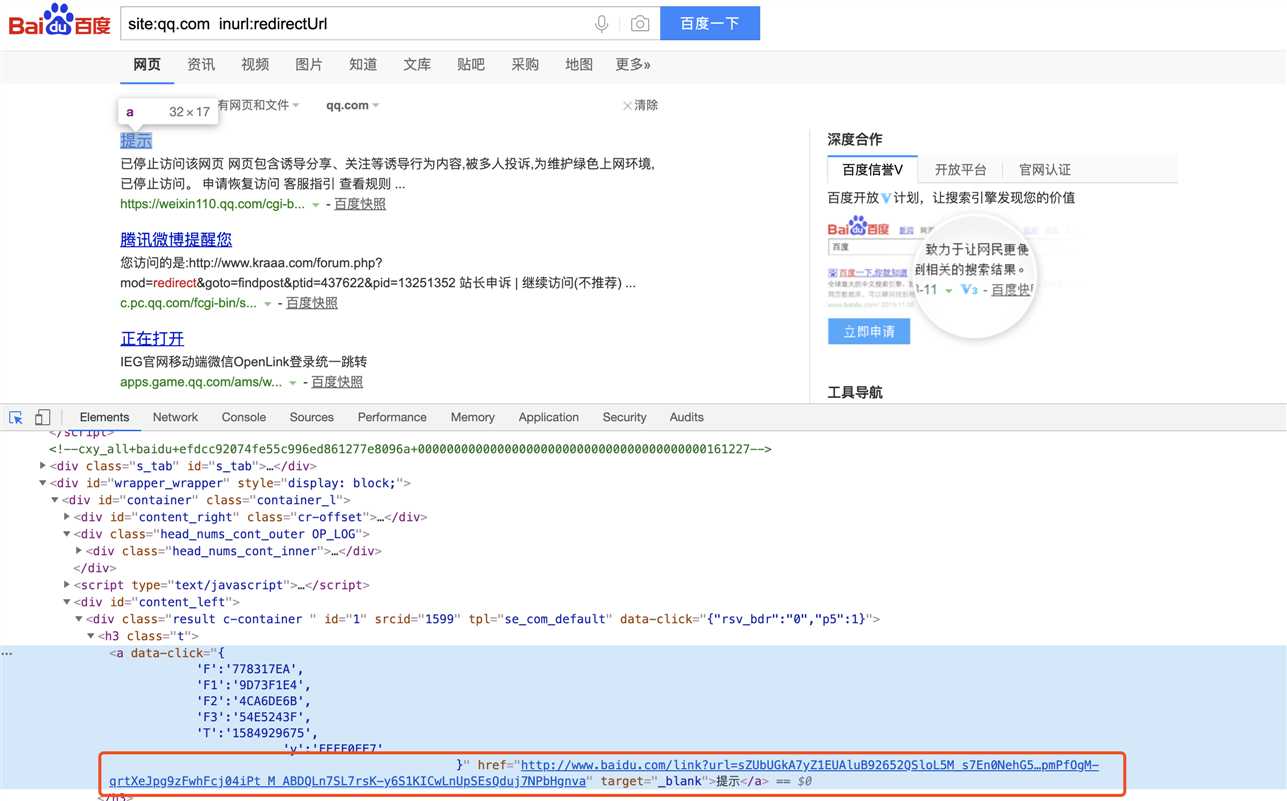The height and width of the screenshot is (801, 1287).
Task: Switch to DevTools Network tab
Action: (175, 417)
